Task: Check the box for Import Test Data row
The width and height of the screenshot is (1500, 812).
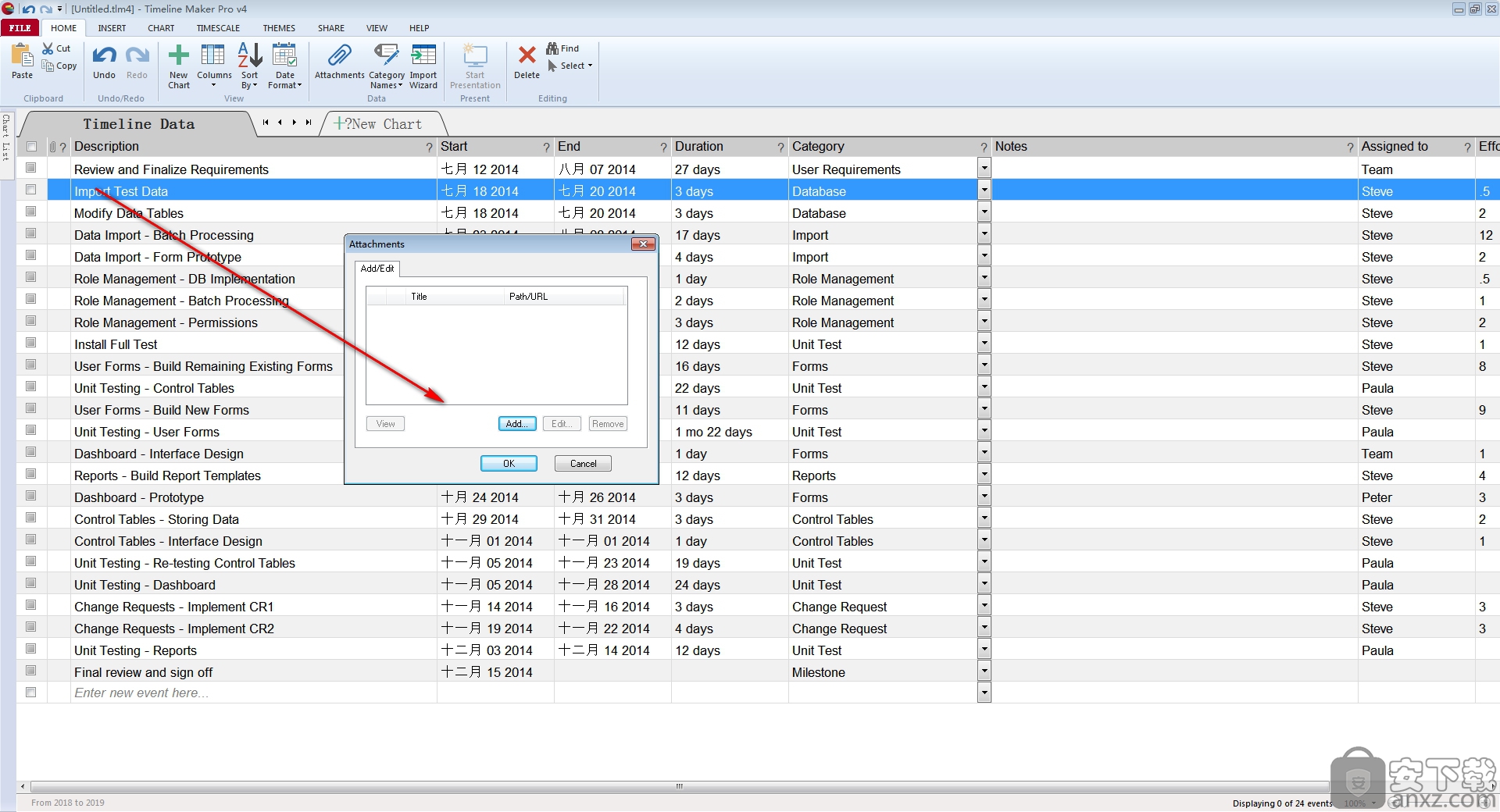Action: 31,190
